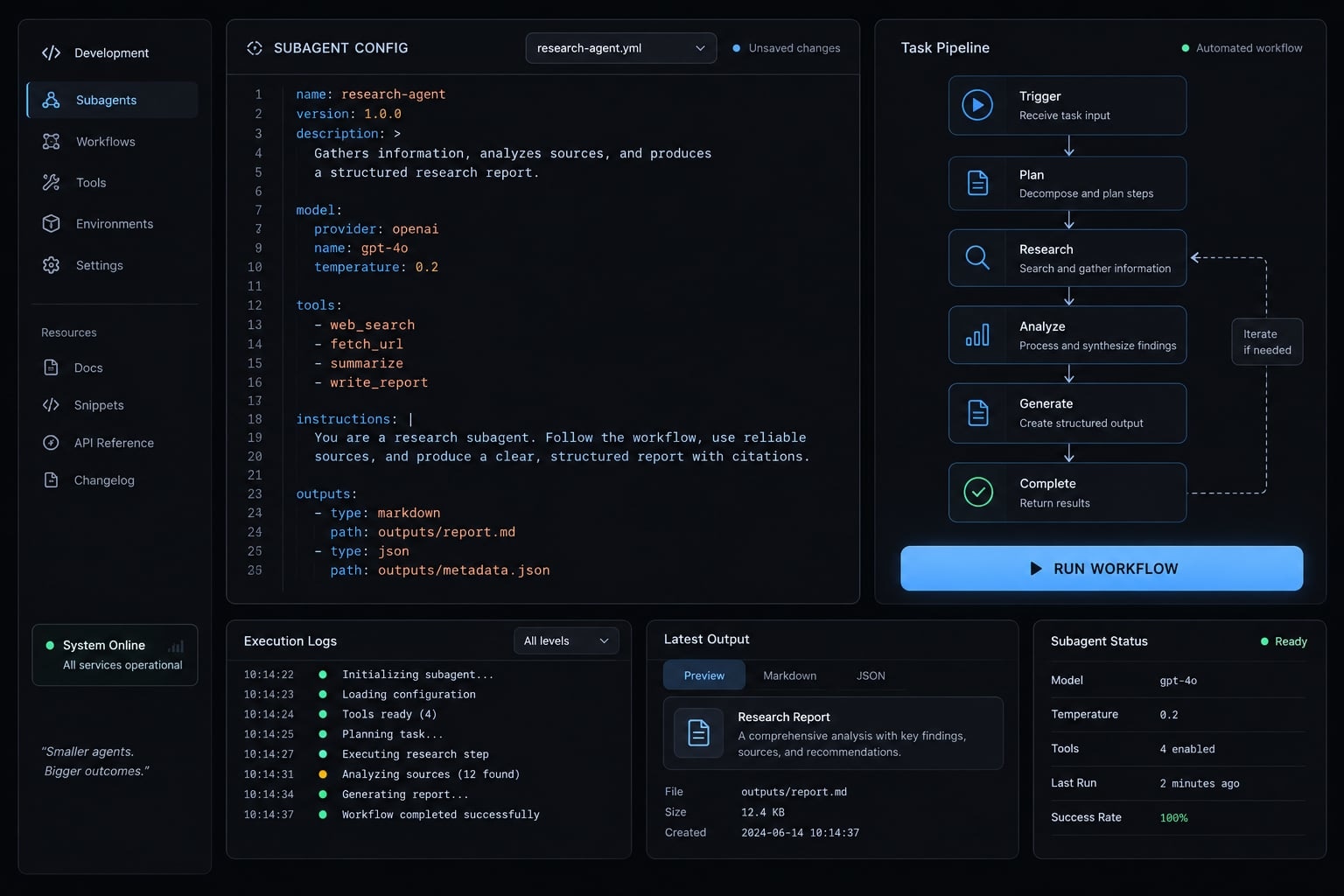Click the 'Analyzing sources (12 found)' log entry
The height and width of the screenshot is (896, 1344).
[430, 774]
